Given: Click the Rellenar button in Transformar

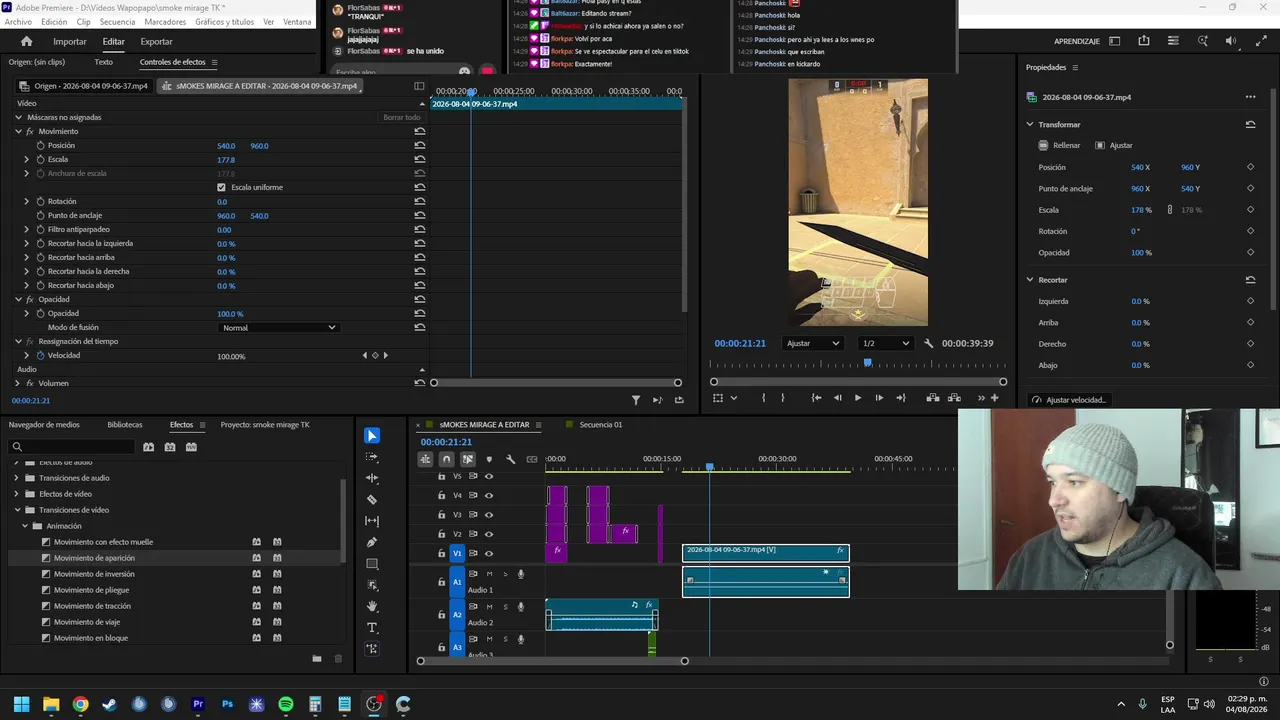Looking at the screenshot, I should tap(1059, 145).
